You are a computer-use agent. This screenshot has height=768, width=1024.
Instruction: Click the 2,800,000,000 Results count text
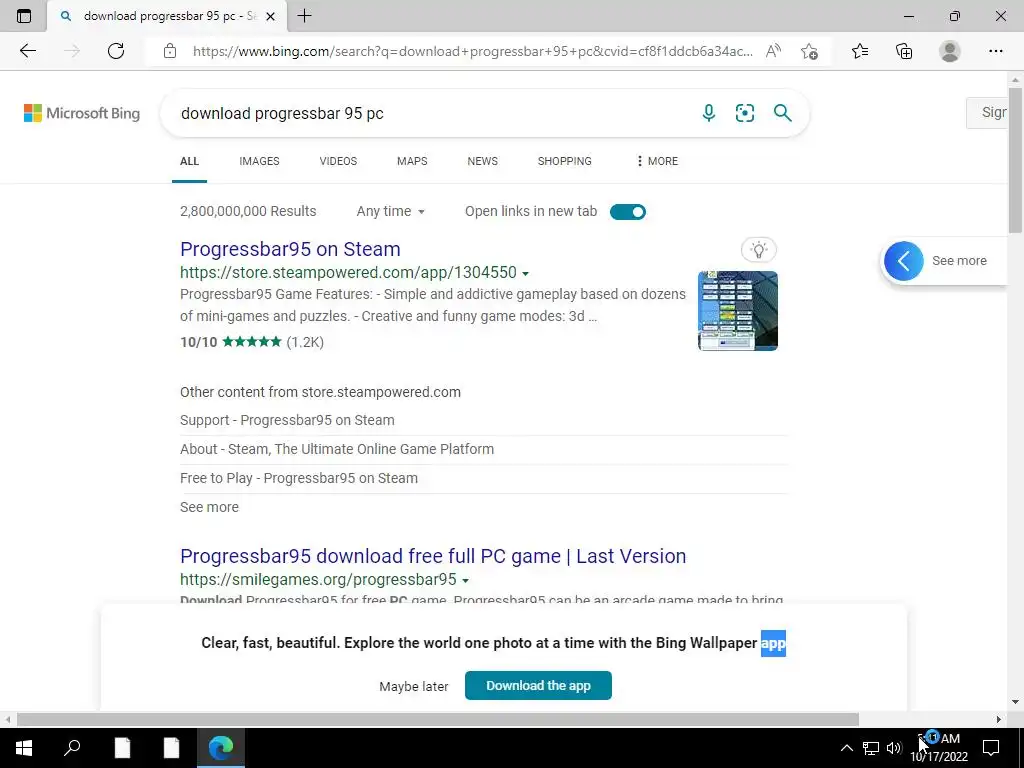coord(248,212)
